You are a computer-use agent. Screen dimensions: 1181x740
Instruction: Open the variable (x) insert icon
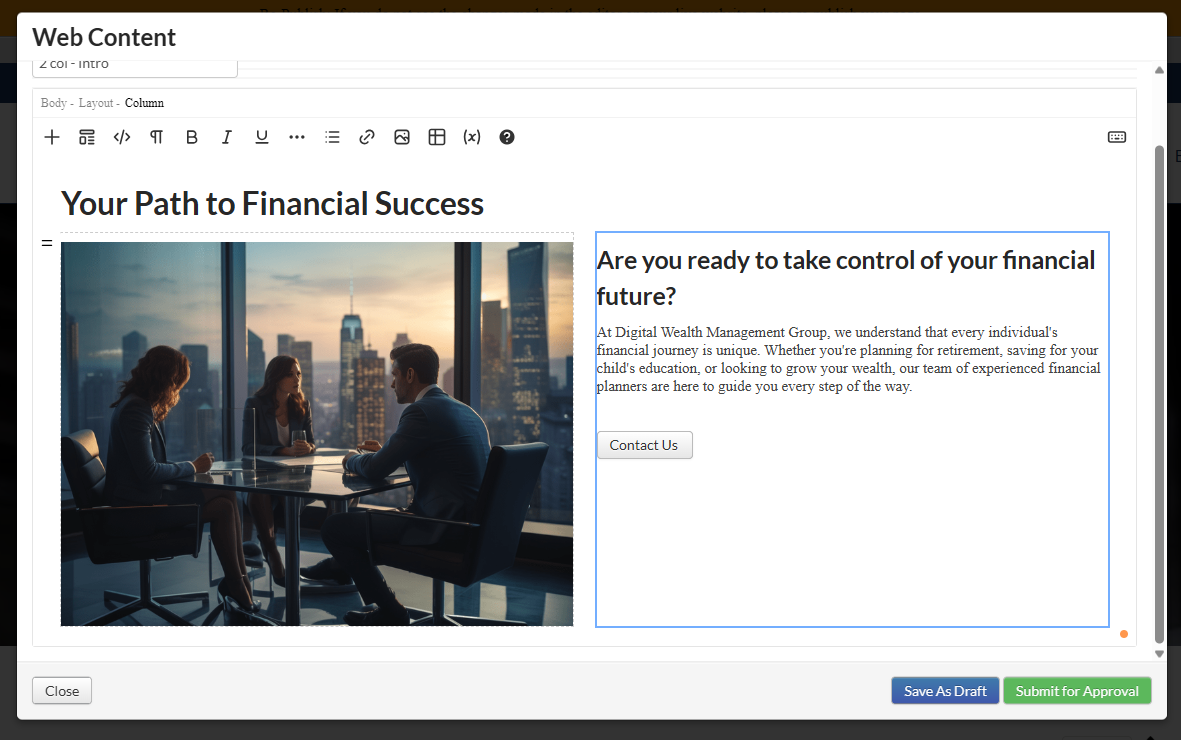pos(472,137)
